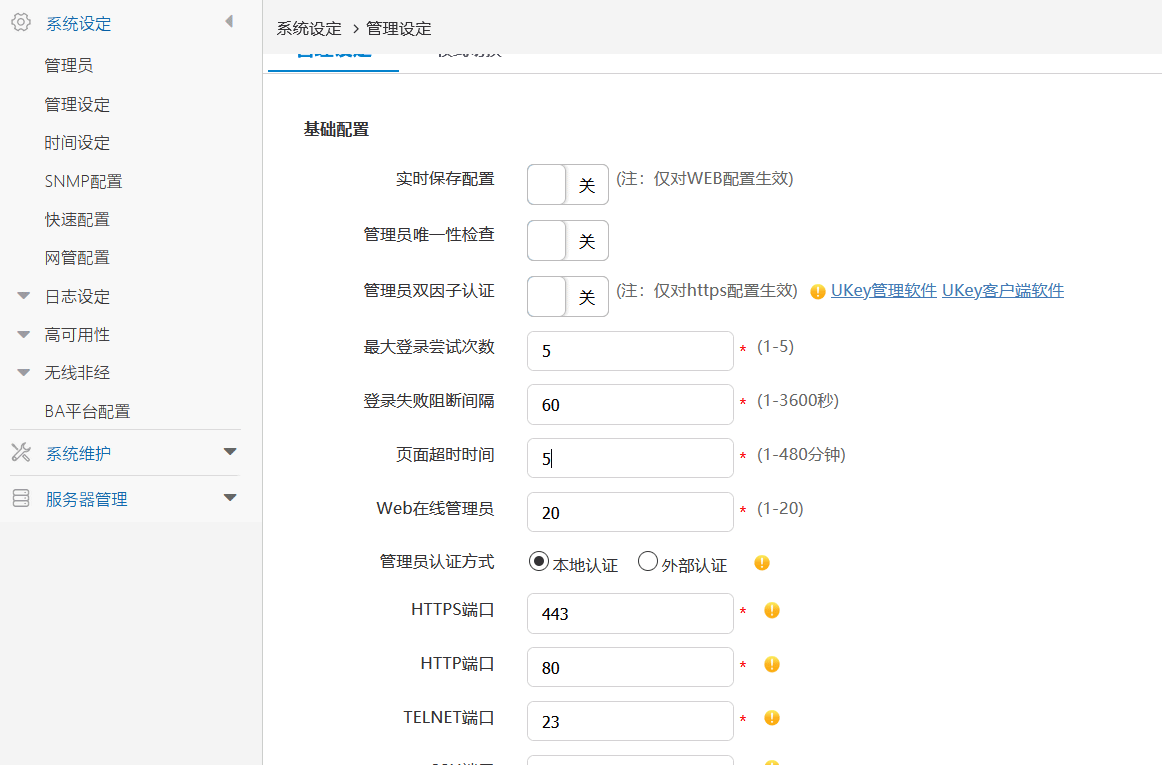1162x765 pixels.
Task: Click info icon beside HTTP端口 field
Action: click(x=772, y=664)
